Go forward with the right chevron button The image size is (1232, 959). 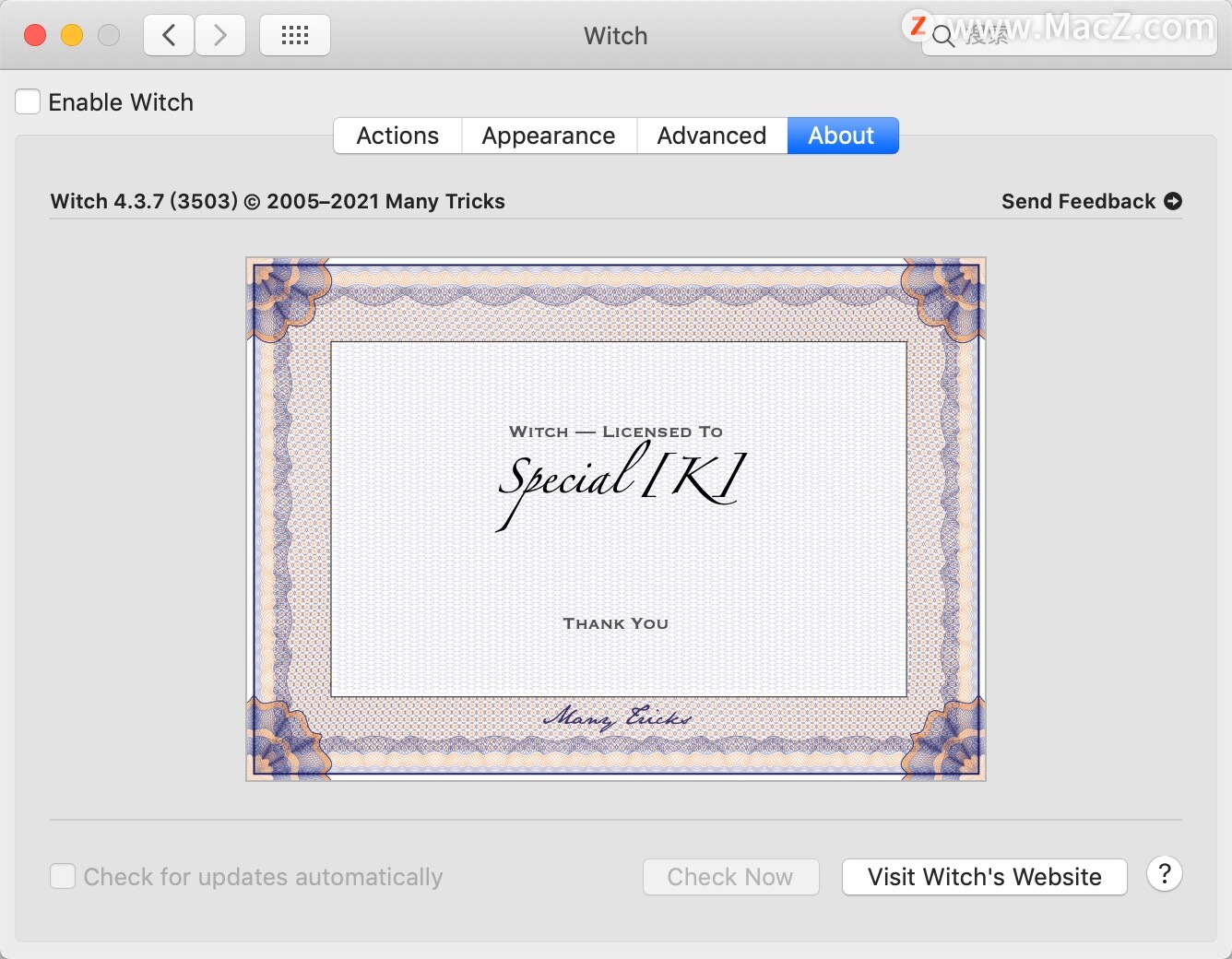pos(220,36)
